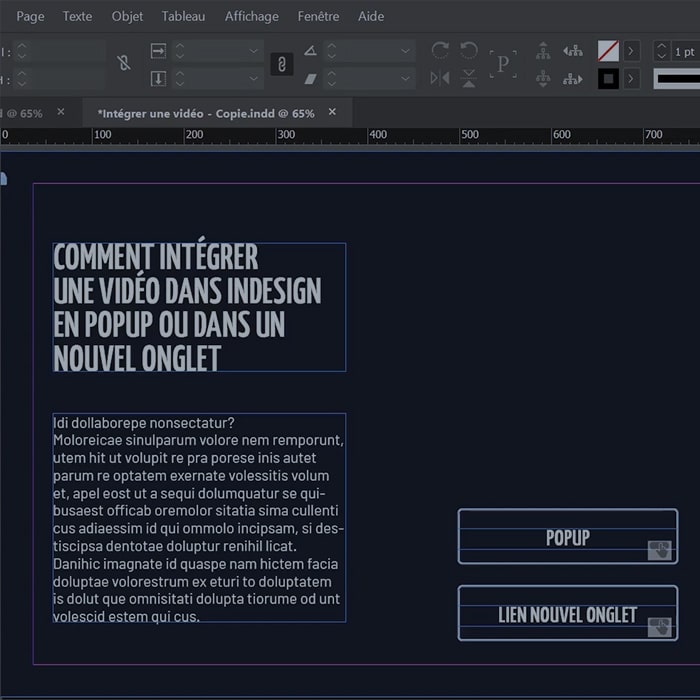Open the vertical scale dropdown
This screenshot has width=700, height=700.
pyautogui.click(x=254, y=79)
